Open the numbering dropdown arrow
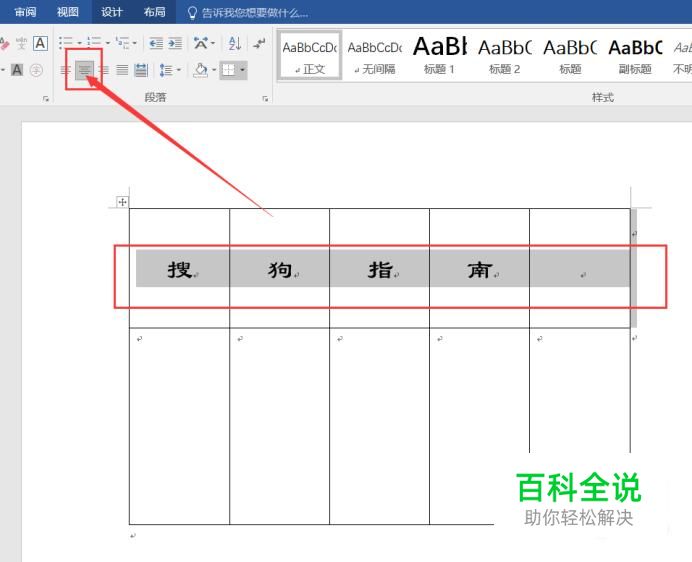692x562 pixels. tap(107, 43)
